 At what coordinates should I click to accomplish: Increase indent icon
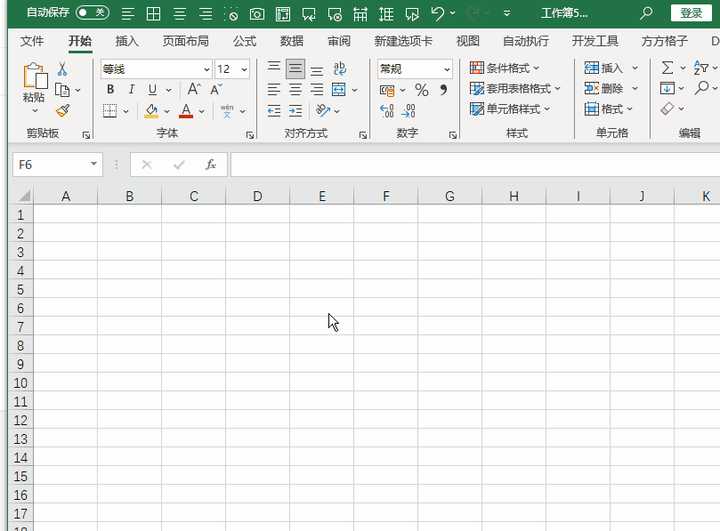[x=295, y=111]
